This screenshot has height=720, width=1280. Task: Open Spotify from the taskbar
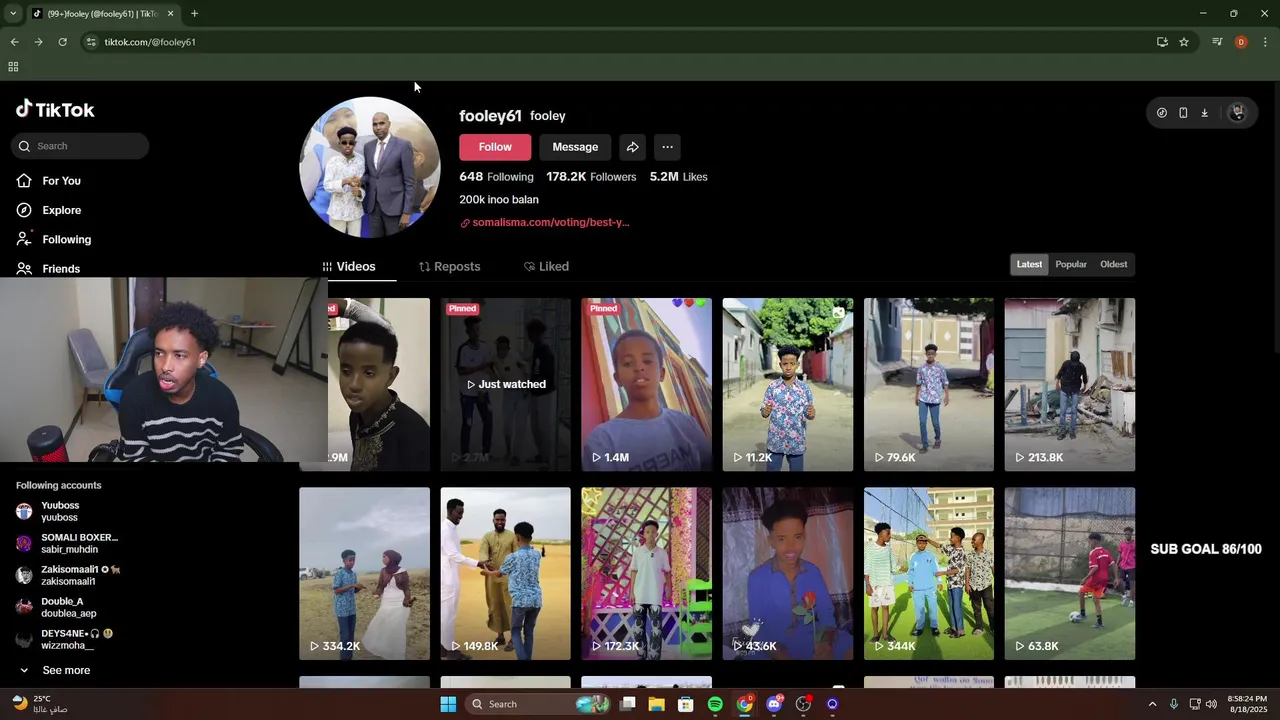(715, 704)
